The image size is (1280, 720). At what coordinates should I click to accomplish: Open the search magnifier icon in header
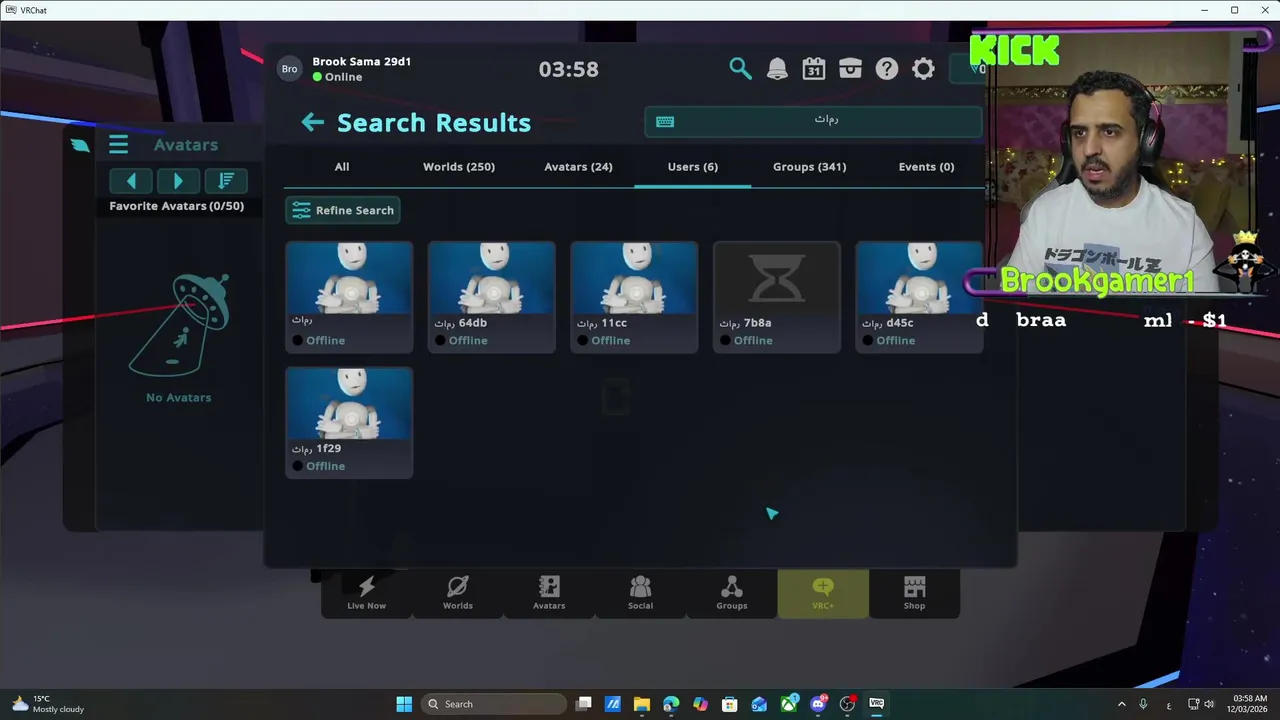click(740, 69)
